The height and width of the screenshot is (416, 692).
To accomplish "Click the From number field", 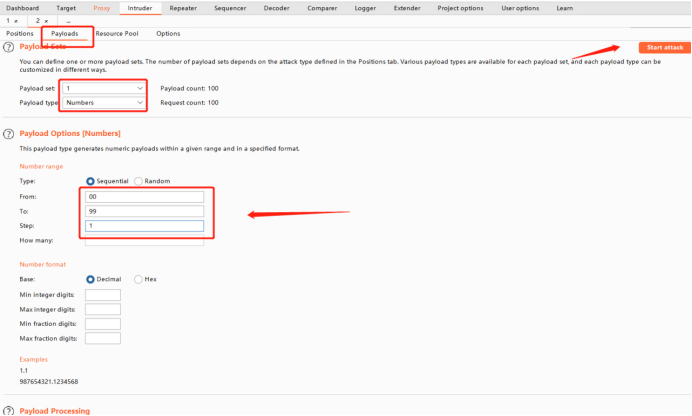I will click(x=144, y=197).
